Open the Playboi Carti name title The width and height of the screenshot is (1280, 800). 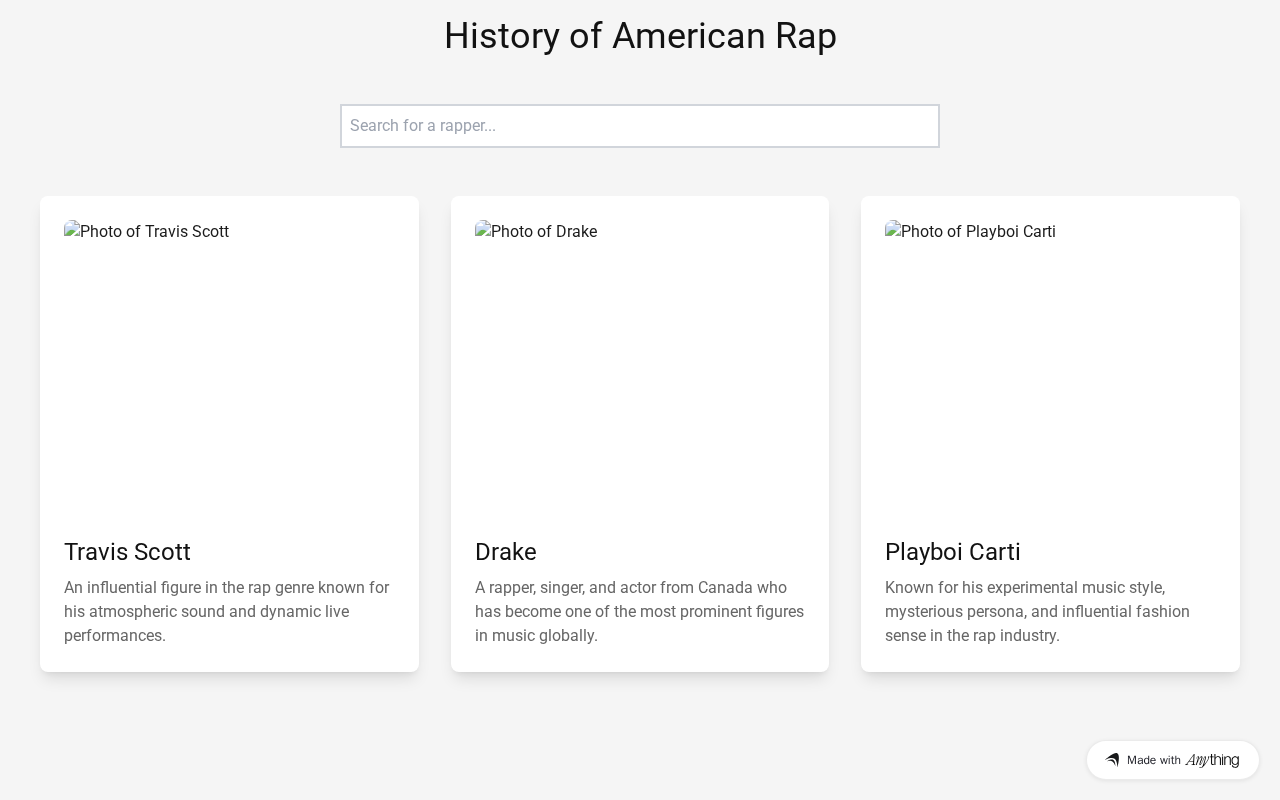click(952, 552)
